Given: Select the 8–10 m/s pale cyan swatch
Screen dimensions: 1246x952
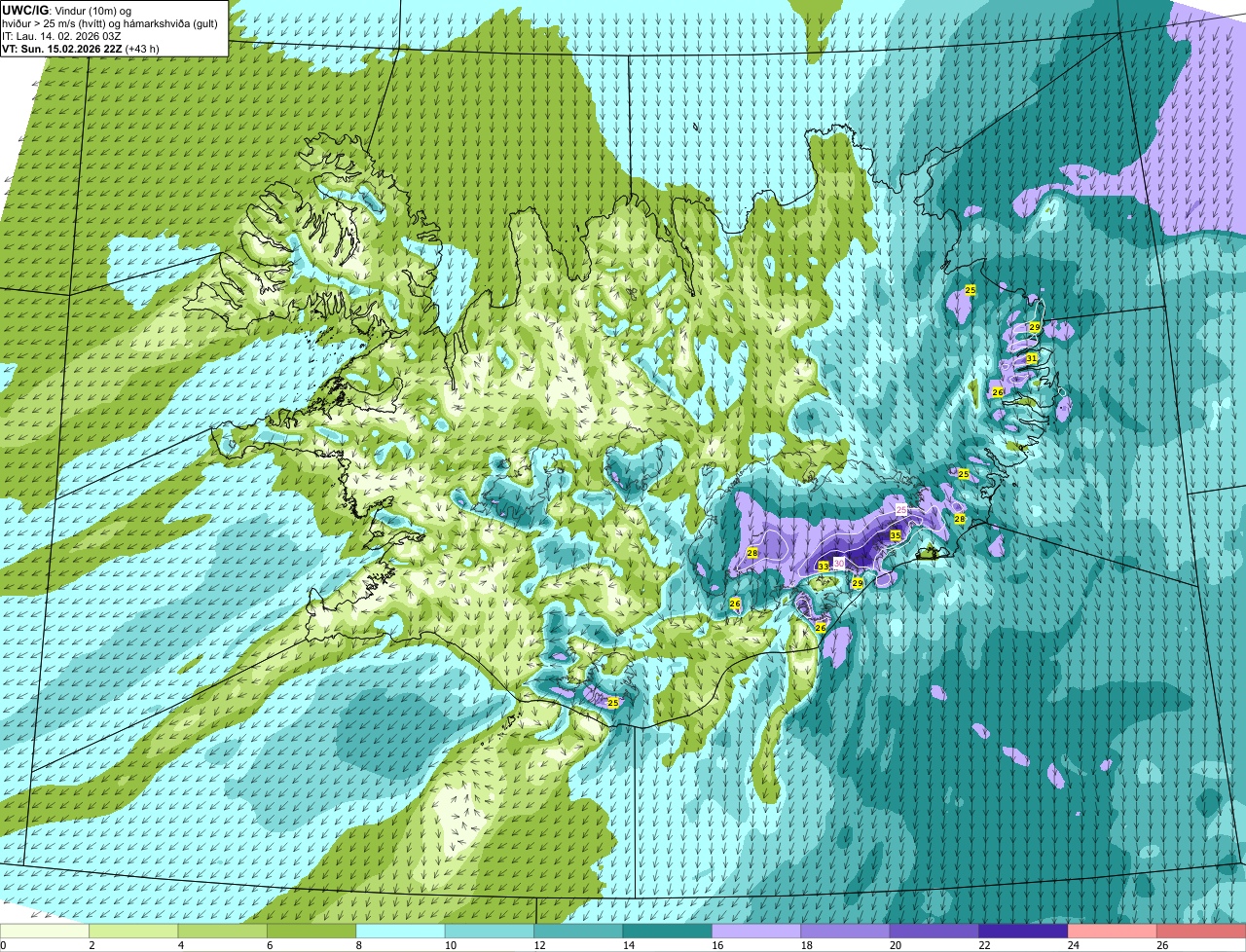Looking at the screenshot, I should coord(401,931).
